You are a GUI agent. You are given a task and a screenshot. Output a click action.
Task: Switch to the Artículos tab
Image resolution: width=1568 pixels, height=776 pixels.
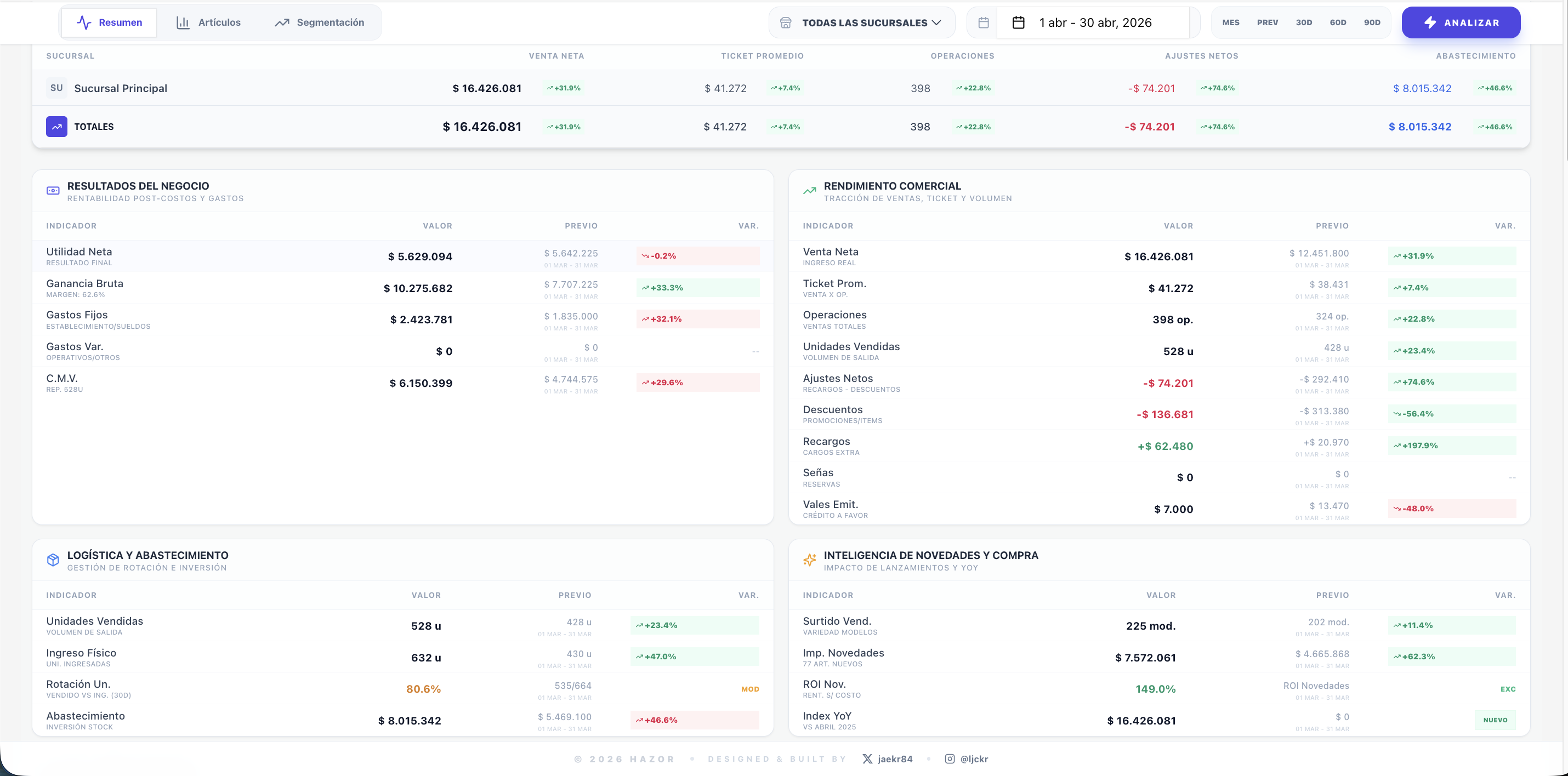pos(208,22)
